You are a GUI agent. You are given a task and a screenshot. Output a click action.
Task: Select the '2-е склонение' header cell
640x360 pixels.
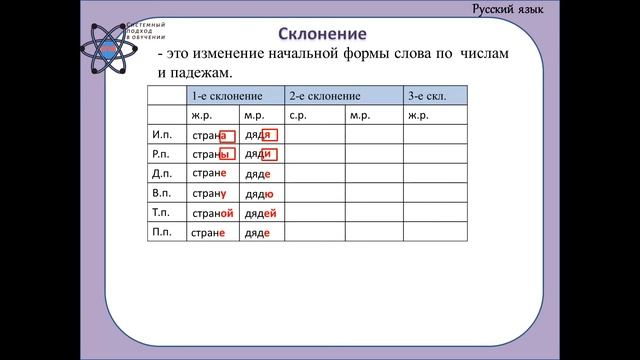[344, 96]
